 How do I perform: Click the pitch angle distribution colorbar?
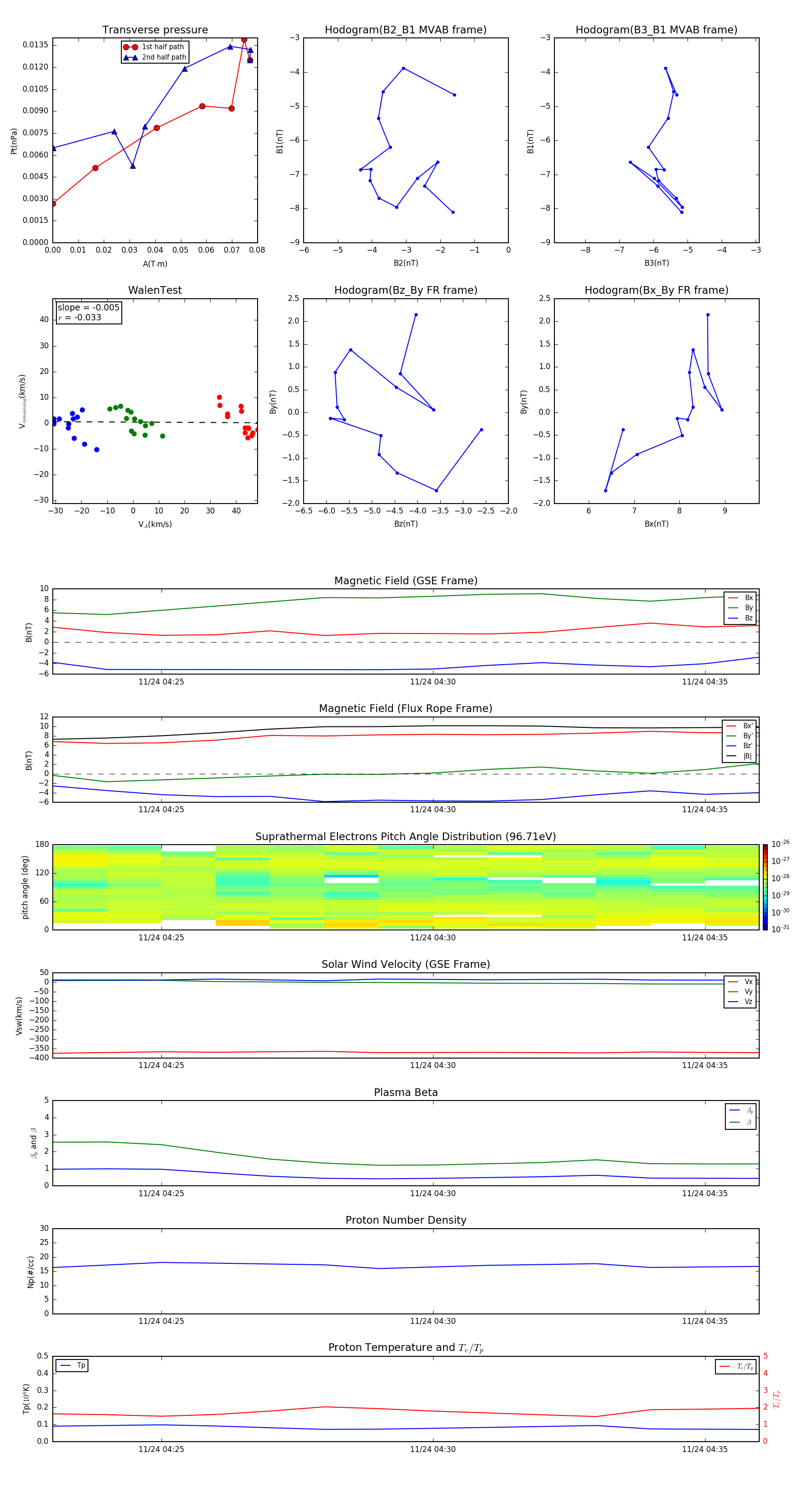tap(765, 887)
